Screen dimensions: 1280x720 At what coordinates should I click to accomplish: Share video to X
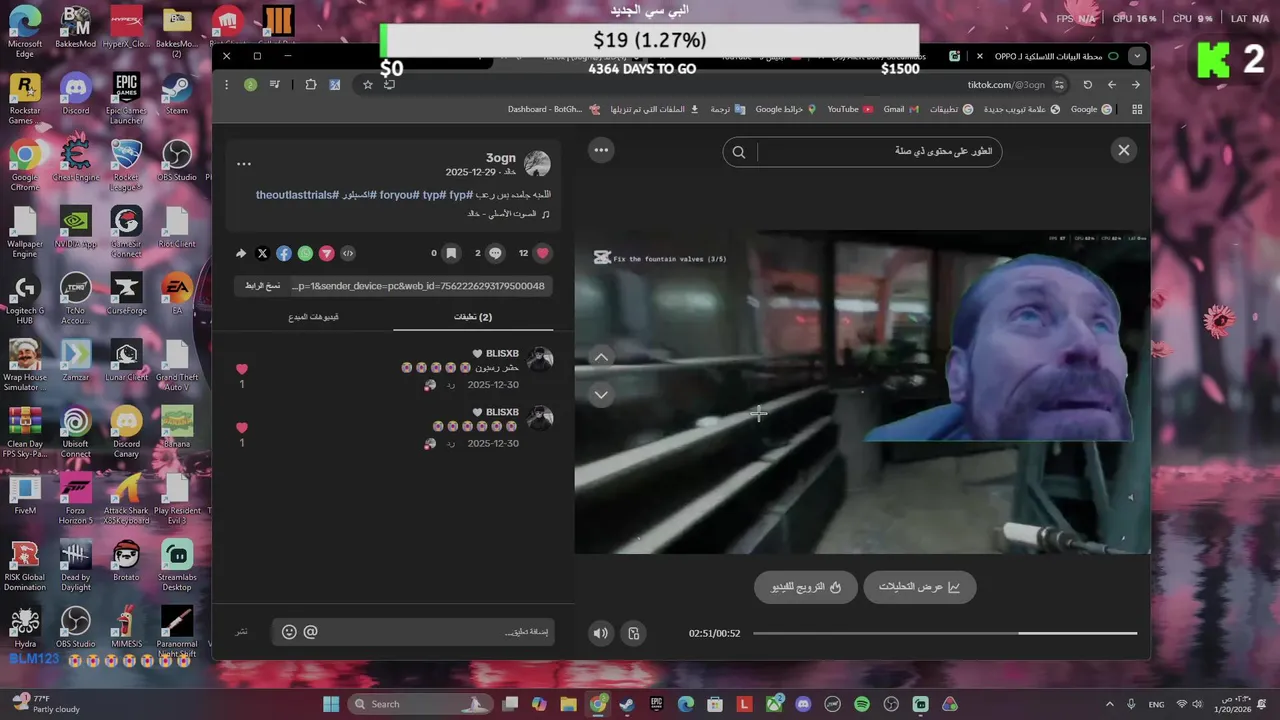tap(262, 253)
